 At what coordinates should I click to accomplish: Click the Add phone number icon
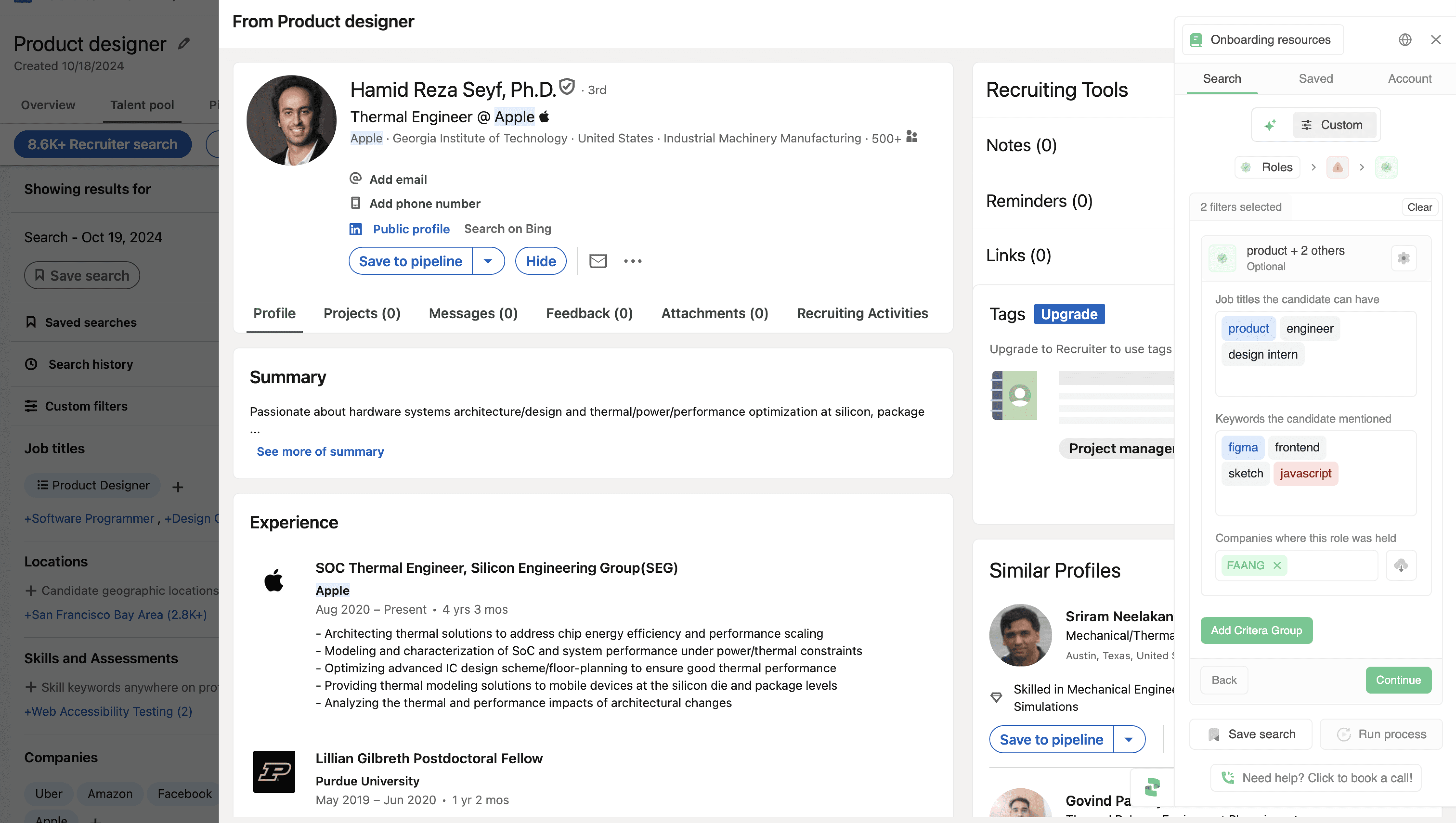pos(355,203)
